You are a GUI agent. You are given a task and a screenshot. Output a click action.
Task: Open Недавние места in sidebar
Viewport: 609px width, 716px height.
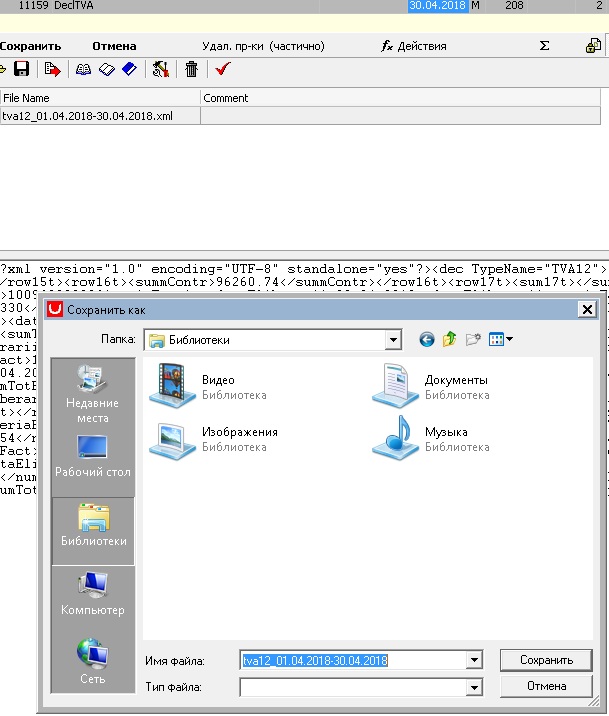[x=93, y=394]
